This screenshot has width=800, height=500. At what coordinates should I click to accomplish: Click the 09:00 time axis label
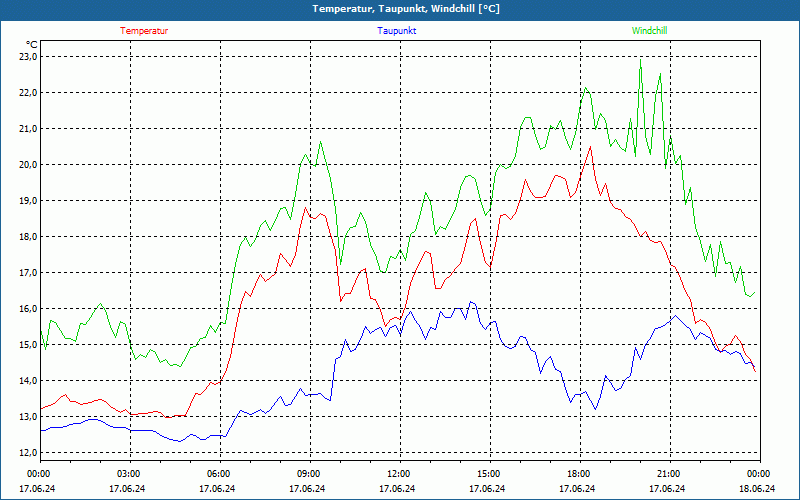click(x=309, y=474)
